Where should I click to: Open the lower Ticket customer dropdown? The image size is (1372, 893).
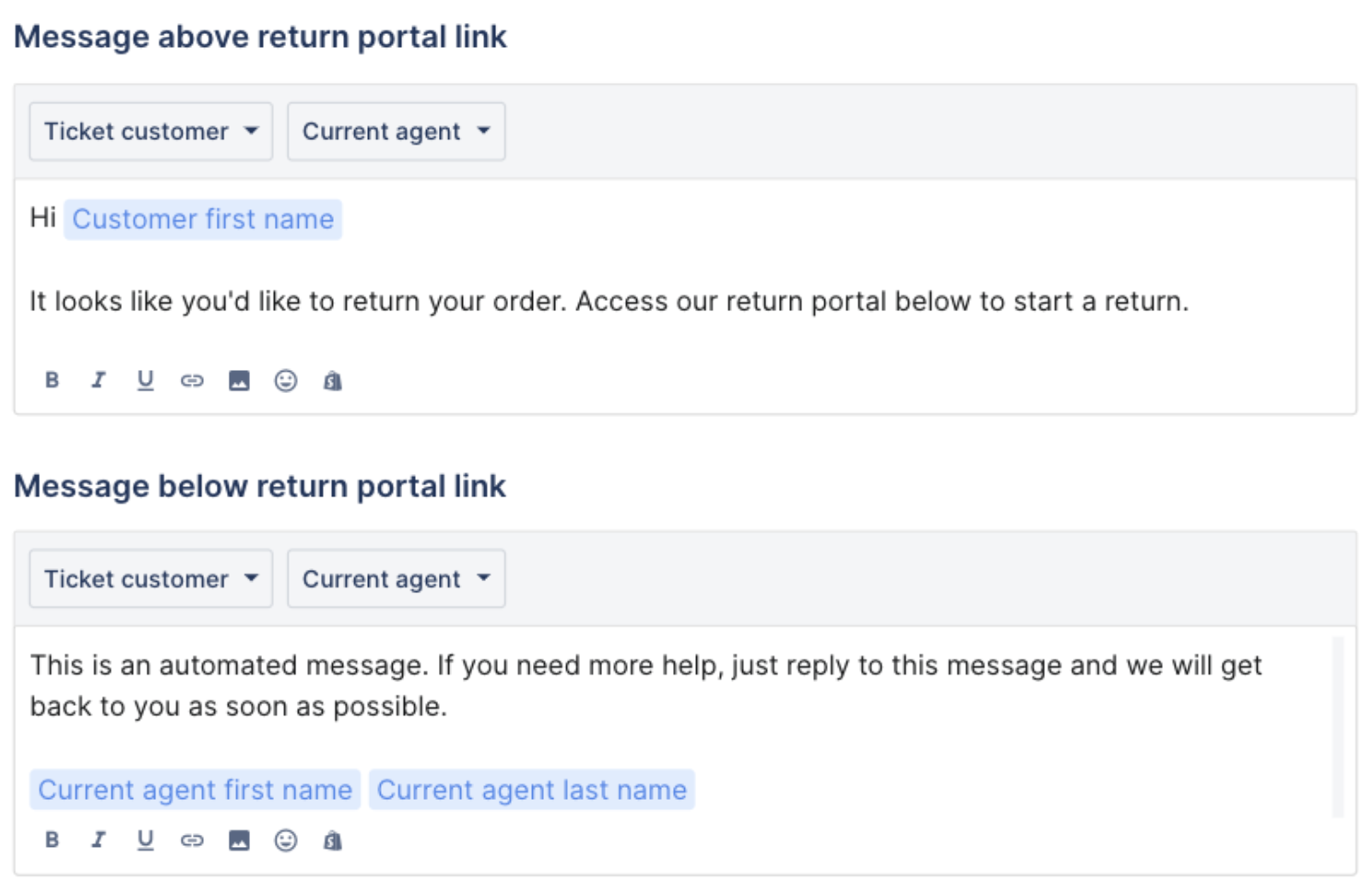point(151,578)
